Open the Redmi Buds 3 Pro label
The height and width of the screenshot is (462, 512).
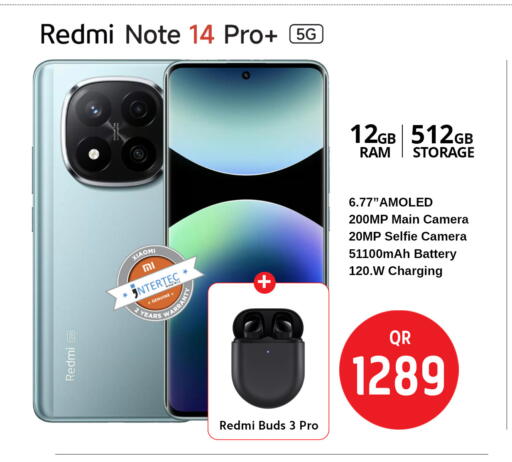[269, 426]
